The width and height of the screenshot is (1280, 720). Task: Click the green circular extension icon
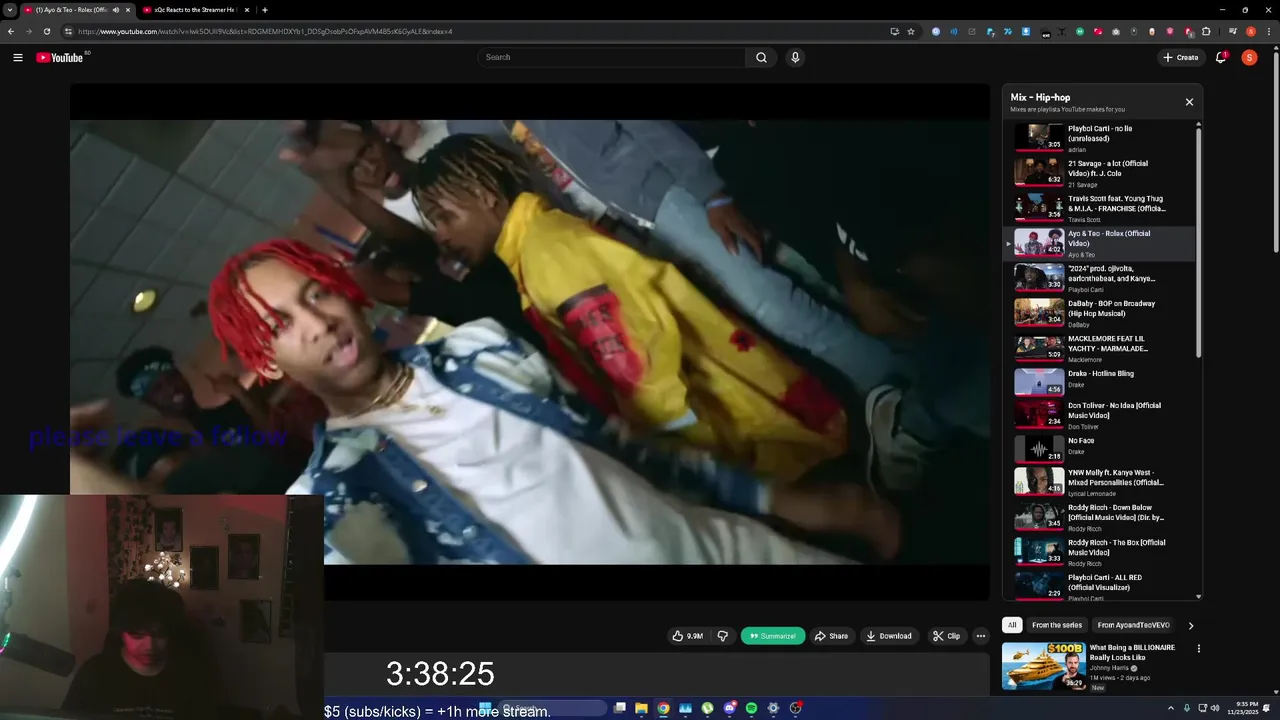[x=1080, y=31]
